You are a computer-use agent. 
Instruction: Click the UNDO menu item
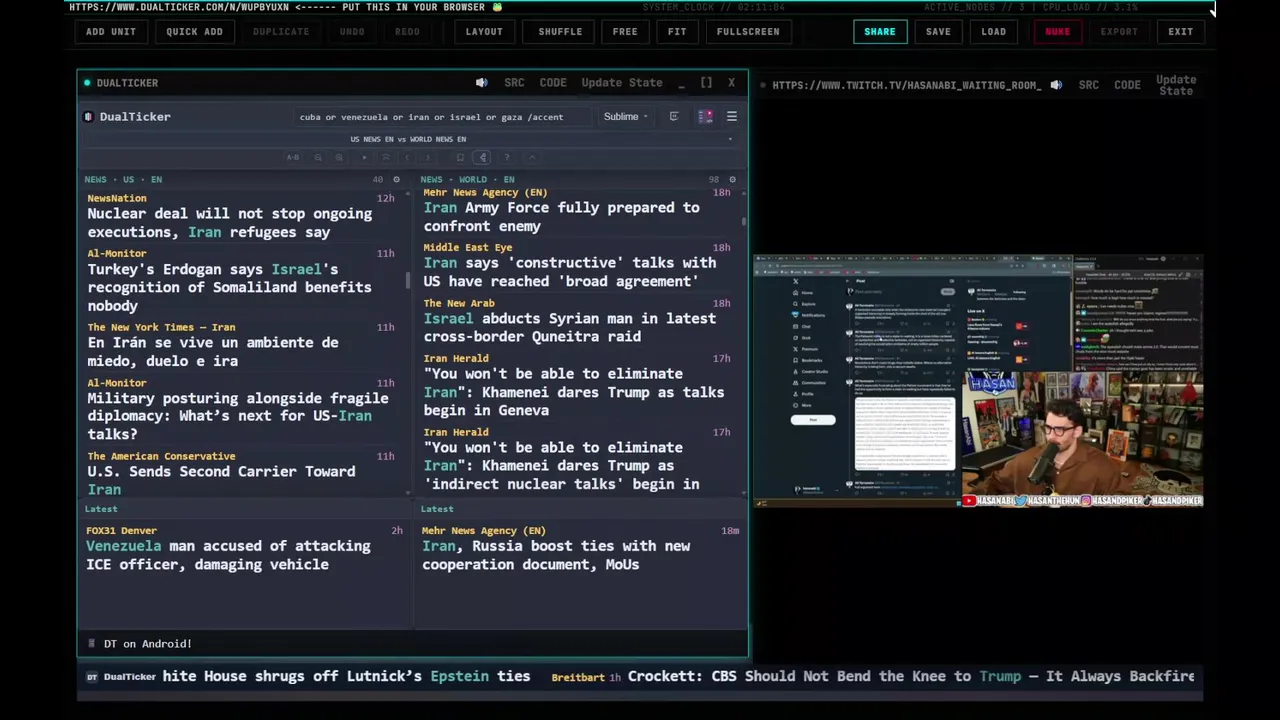352,31
